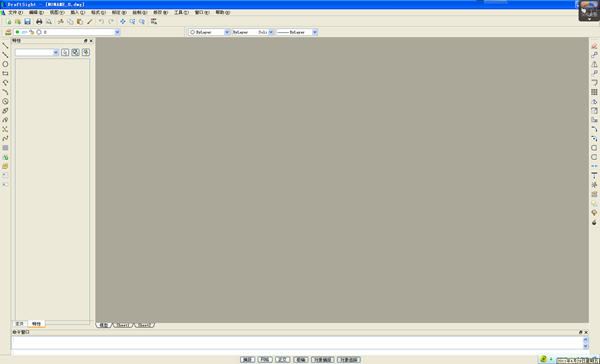
Task: Open the ByLayer line weight dropdown
Action: (297, 33)
